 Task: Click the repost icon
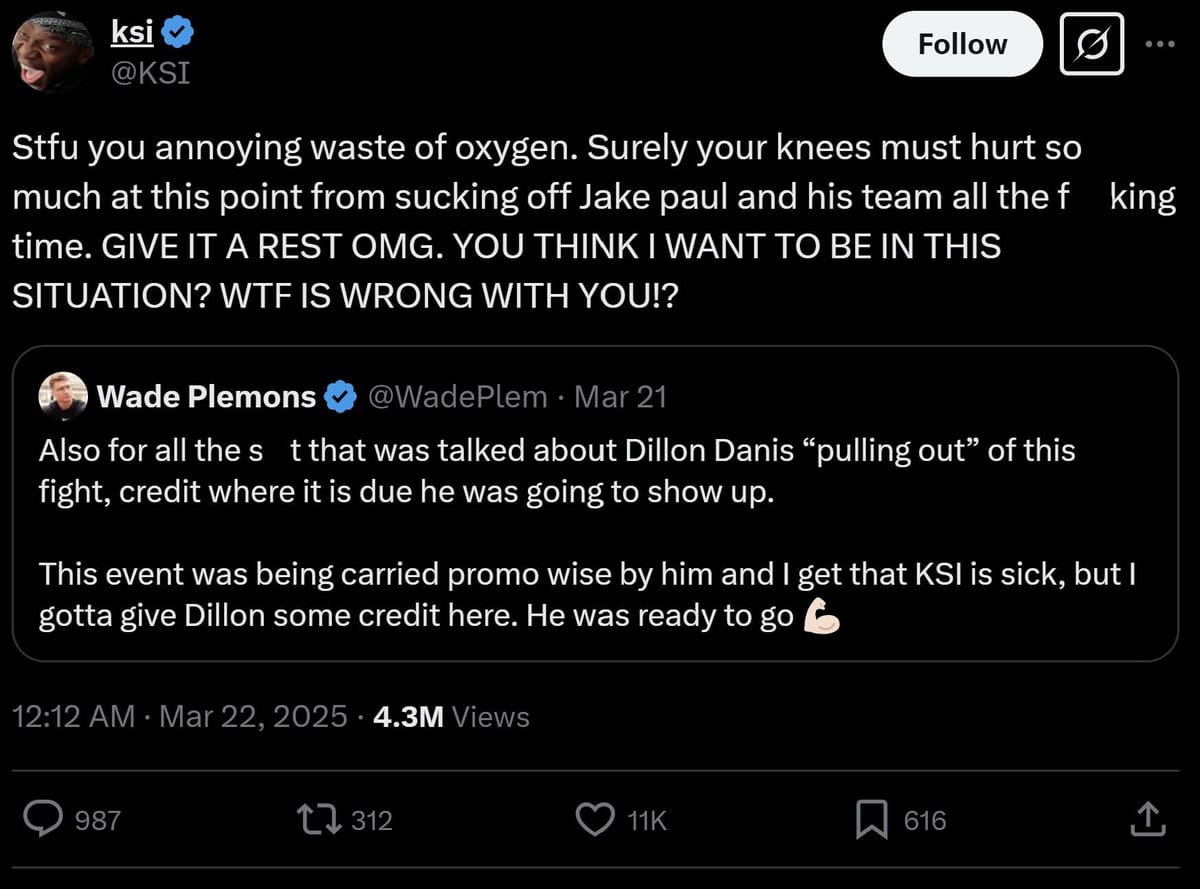pyautogui.click(x=322, y=820)
